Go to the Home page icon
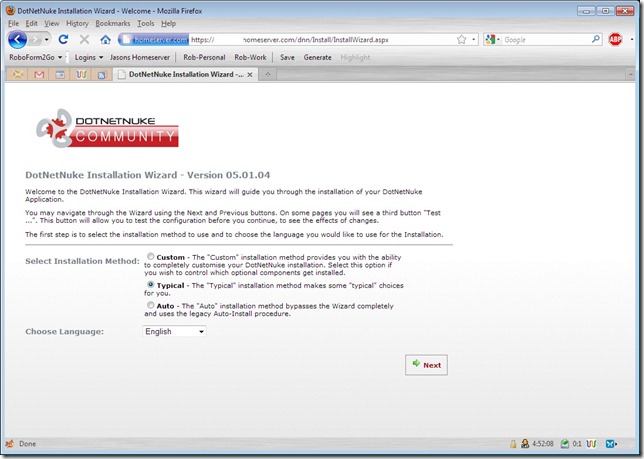Image resolution: width=644 pixels, height=459 pixels. [x=106, y=39]
